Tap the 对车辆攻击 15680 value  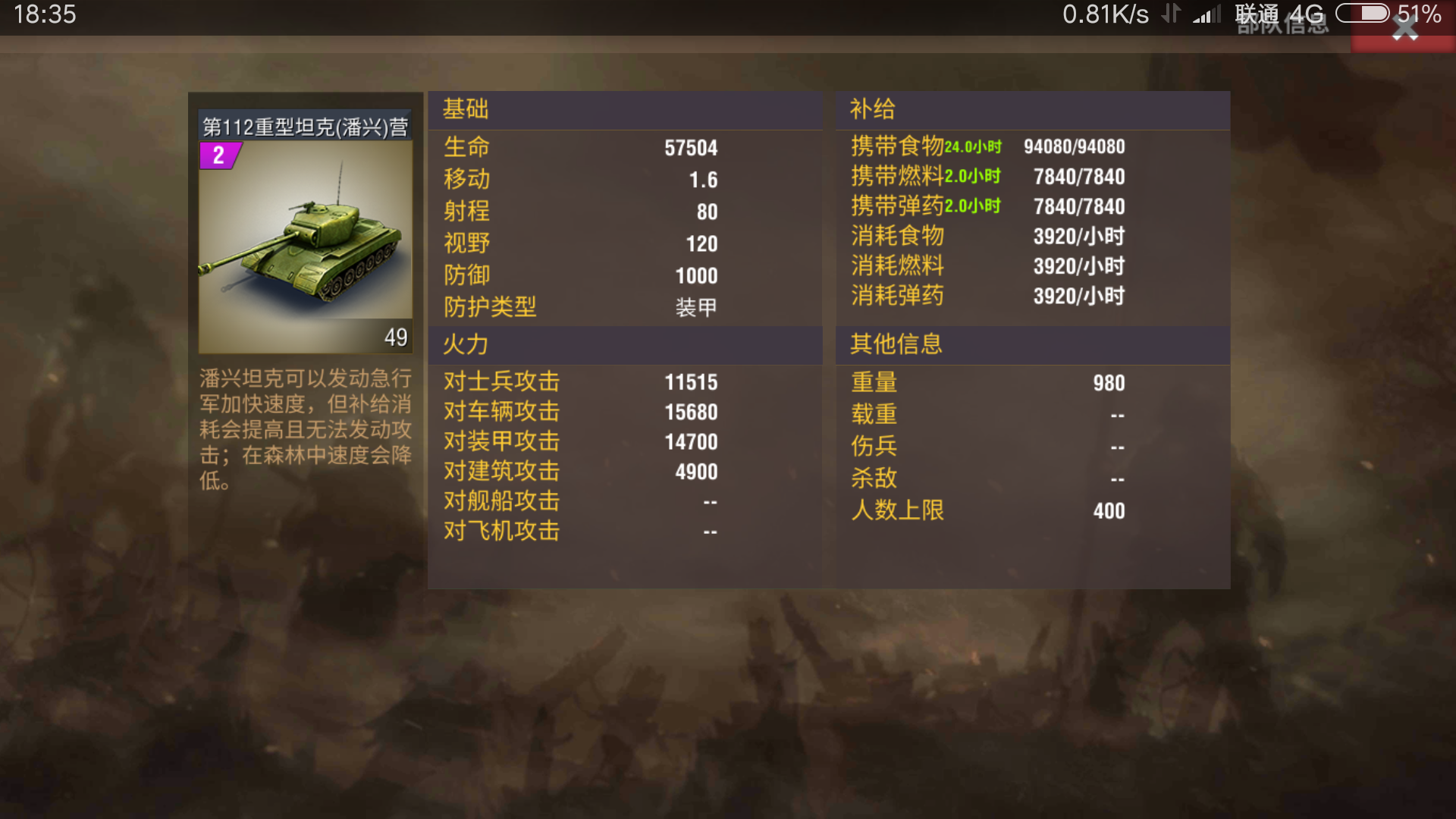(691, 412)
